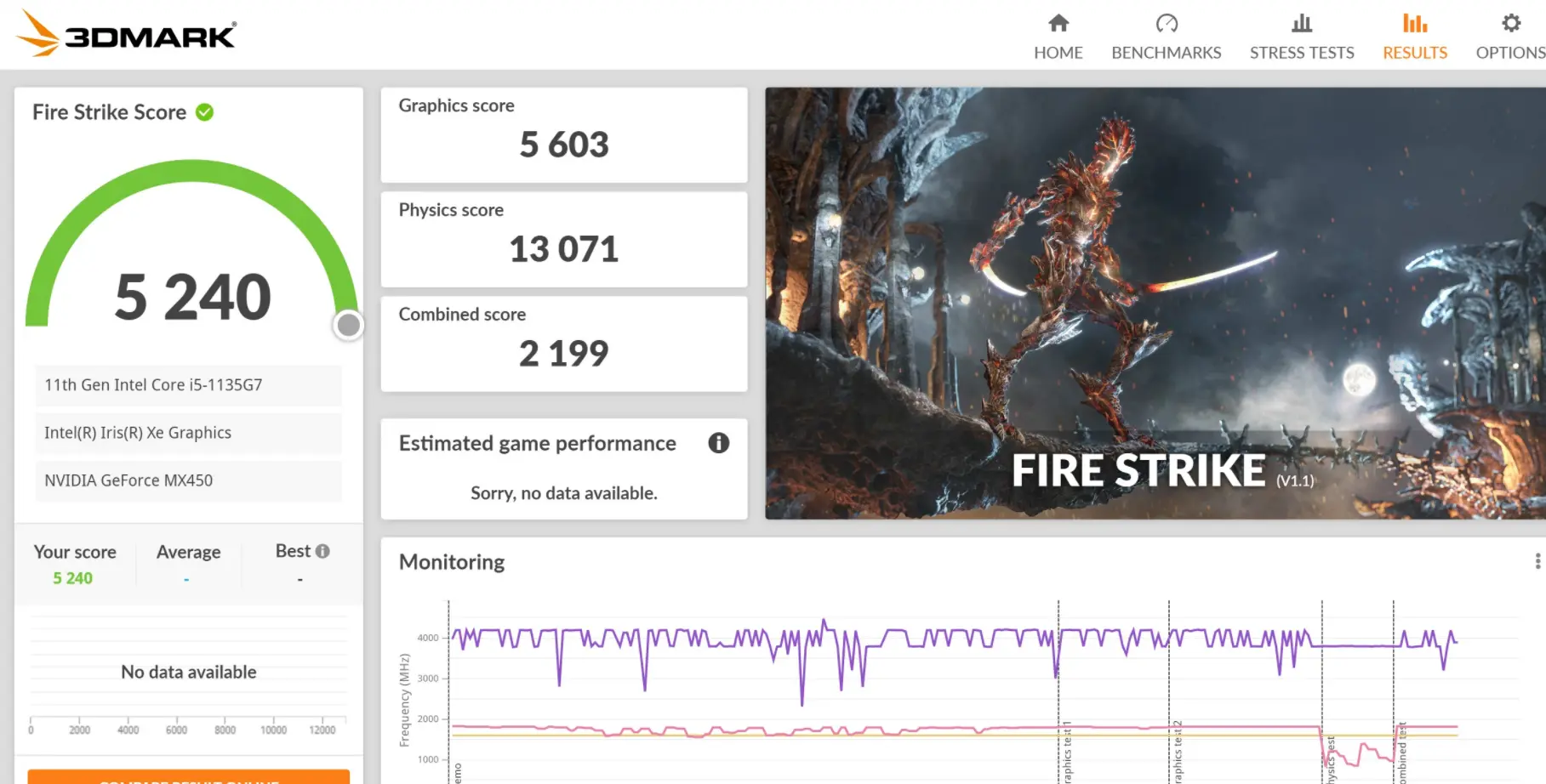This screenshot has height=784, width=1546.
Task: Click the green validated checkmark icon
Action: (205, 112)
